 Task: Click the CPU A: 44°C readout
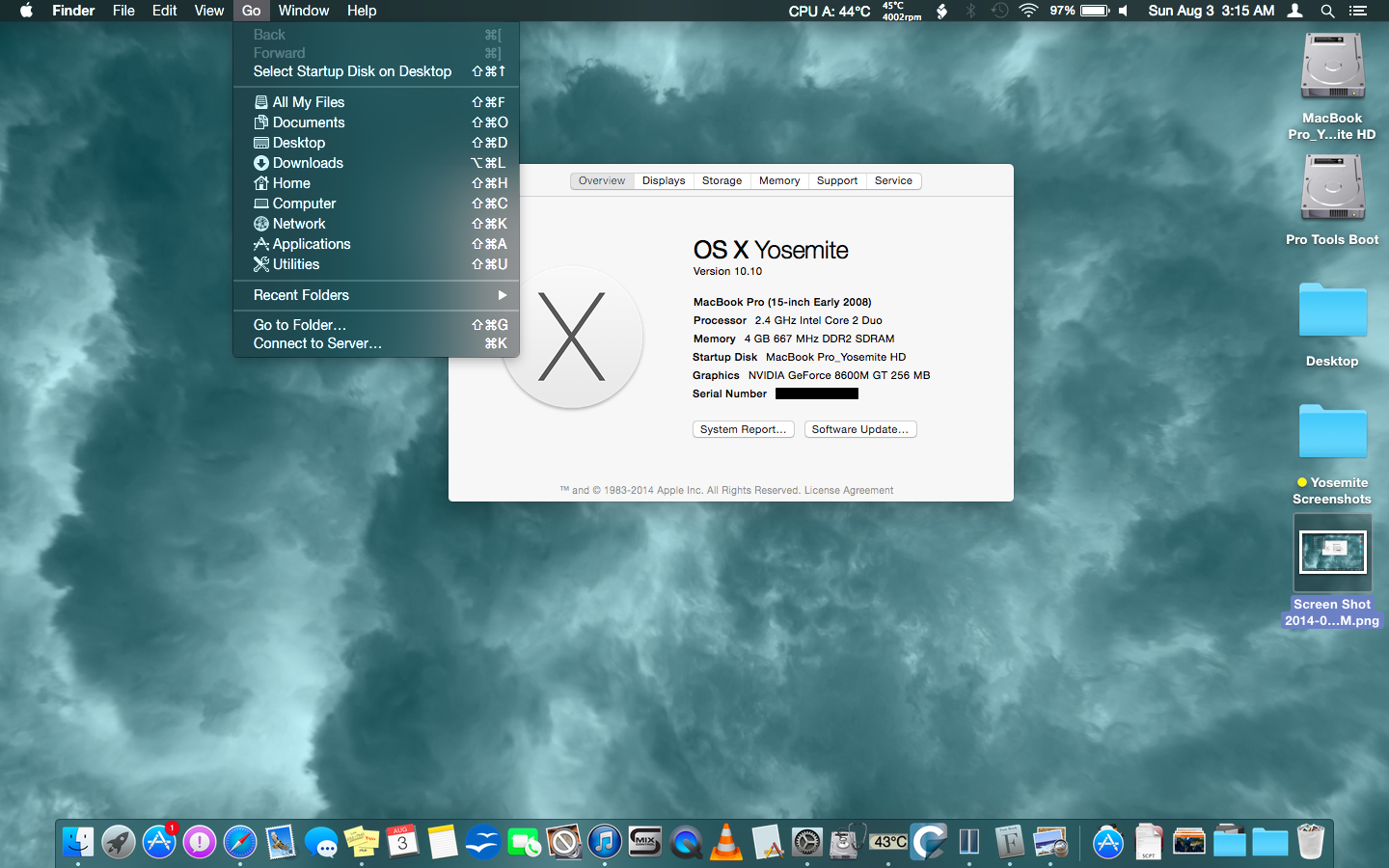[x=830, y=11]
